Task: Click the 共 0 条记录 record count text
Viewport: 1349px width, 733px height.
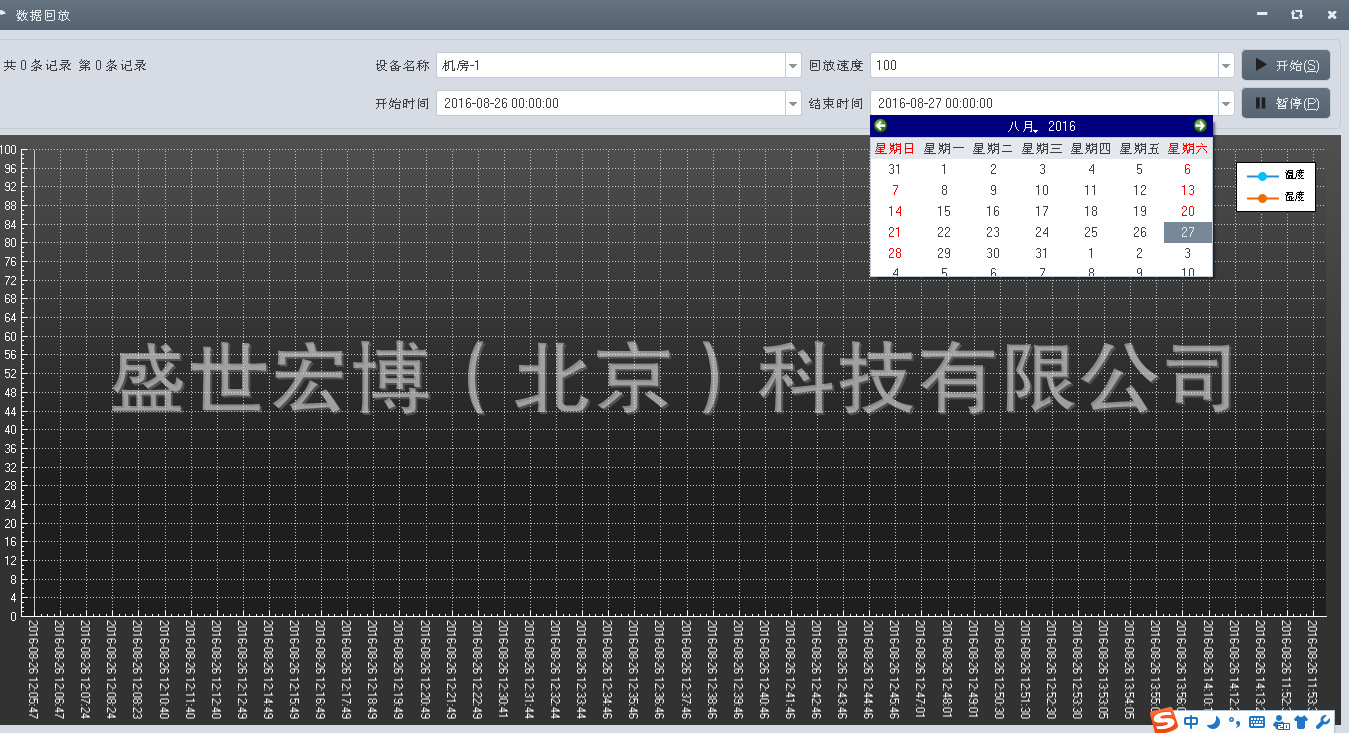Action: tap(37, 66)
